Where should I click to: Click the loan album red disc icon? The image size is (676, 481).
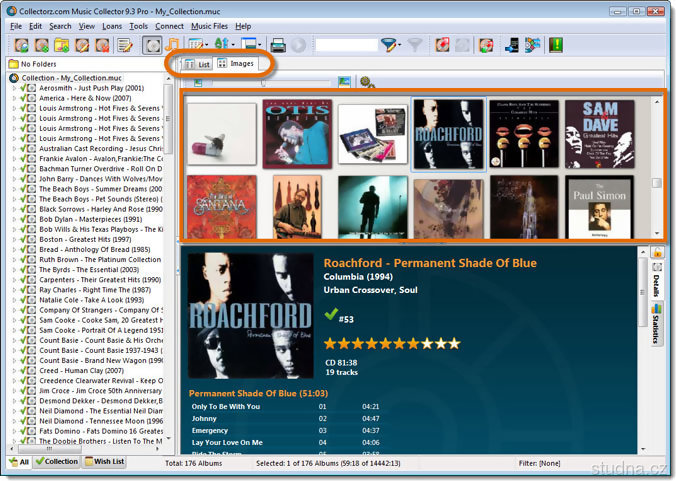(x=442, y=45)
